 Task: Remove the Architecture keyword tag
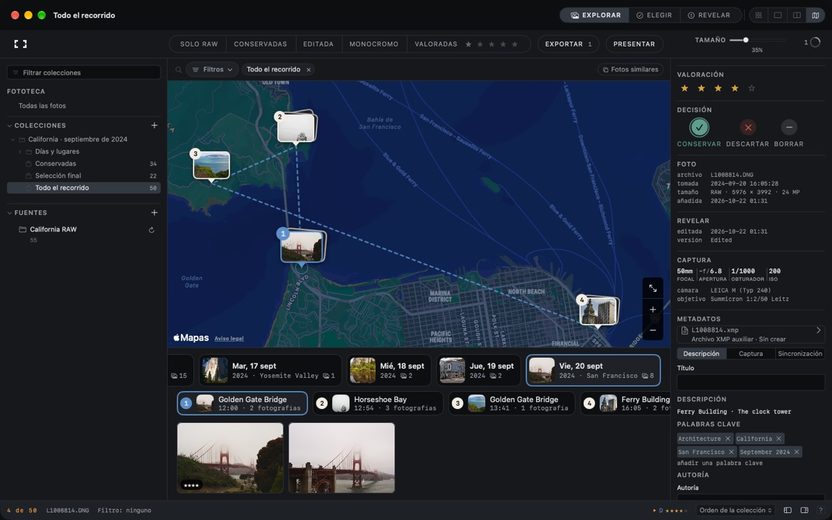[x=728, y=439]
